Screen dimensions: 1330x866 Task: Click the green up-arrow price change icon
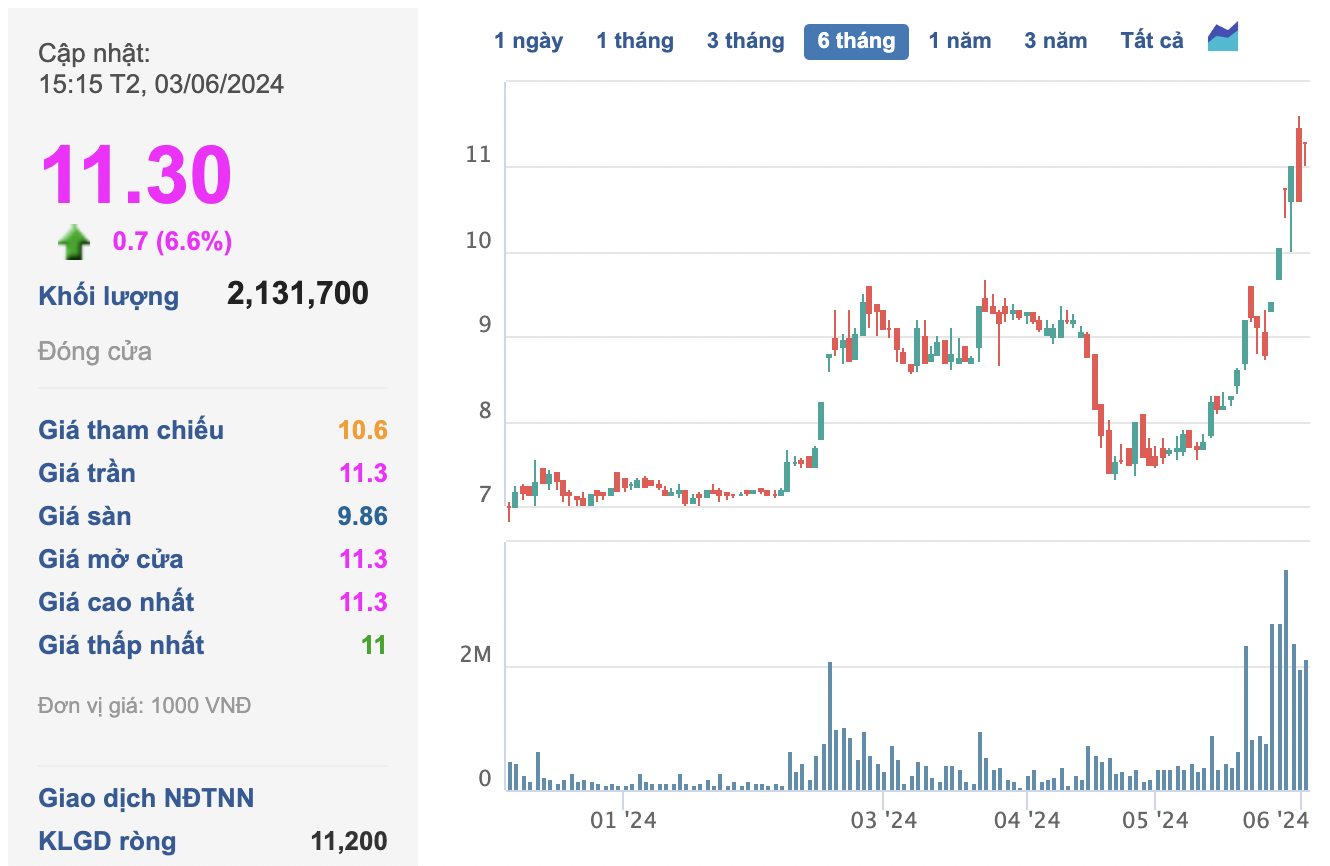74,242
